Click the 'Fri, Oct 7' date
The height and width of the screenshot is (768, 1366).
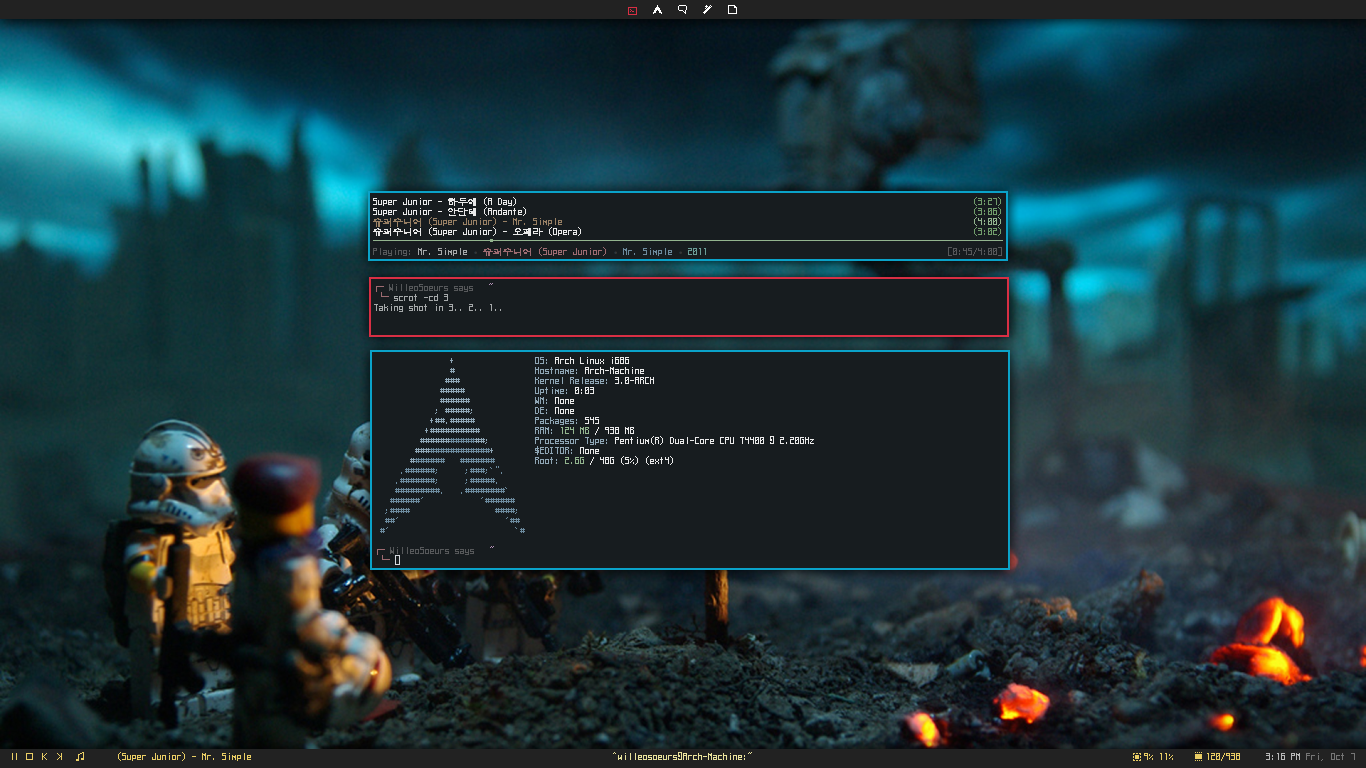coord(1330,757)
